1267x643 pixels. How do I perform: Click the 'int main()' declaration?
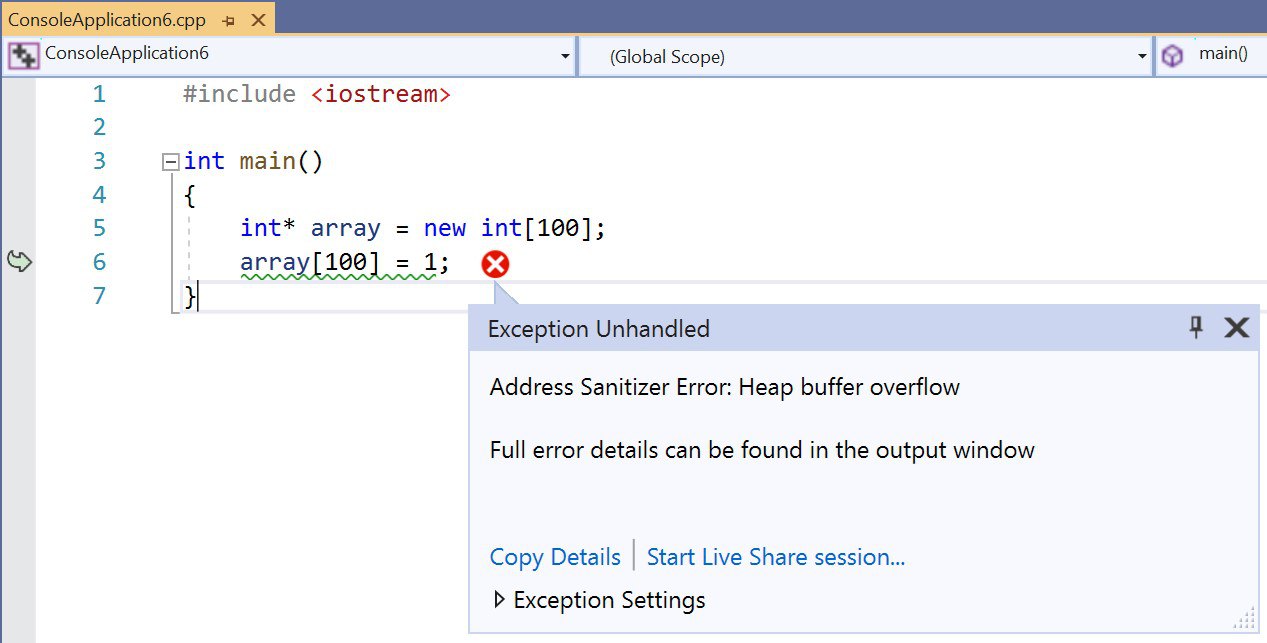tap(254, 161)
